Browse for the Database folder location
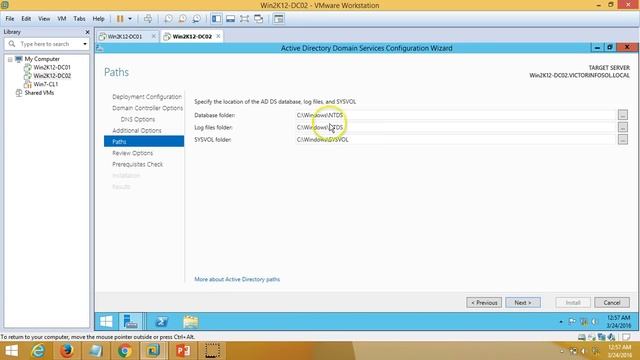The height and width of the screenshot is (360, 640). pos(622,115)
